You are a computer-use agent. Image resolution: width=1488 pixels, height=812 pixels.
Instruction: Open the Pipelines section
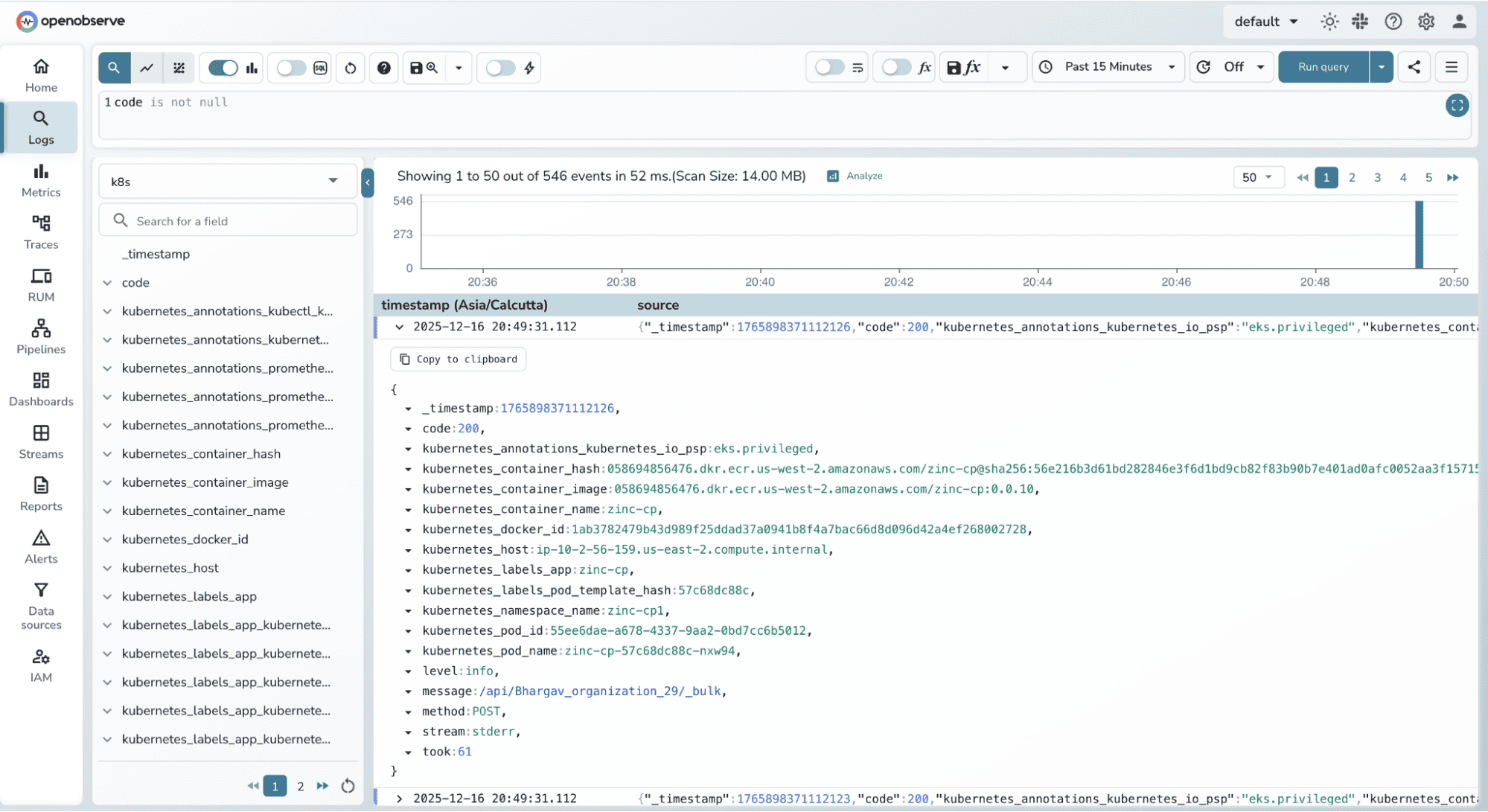[x=41, y=336]
